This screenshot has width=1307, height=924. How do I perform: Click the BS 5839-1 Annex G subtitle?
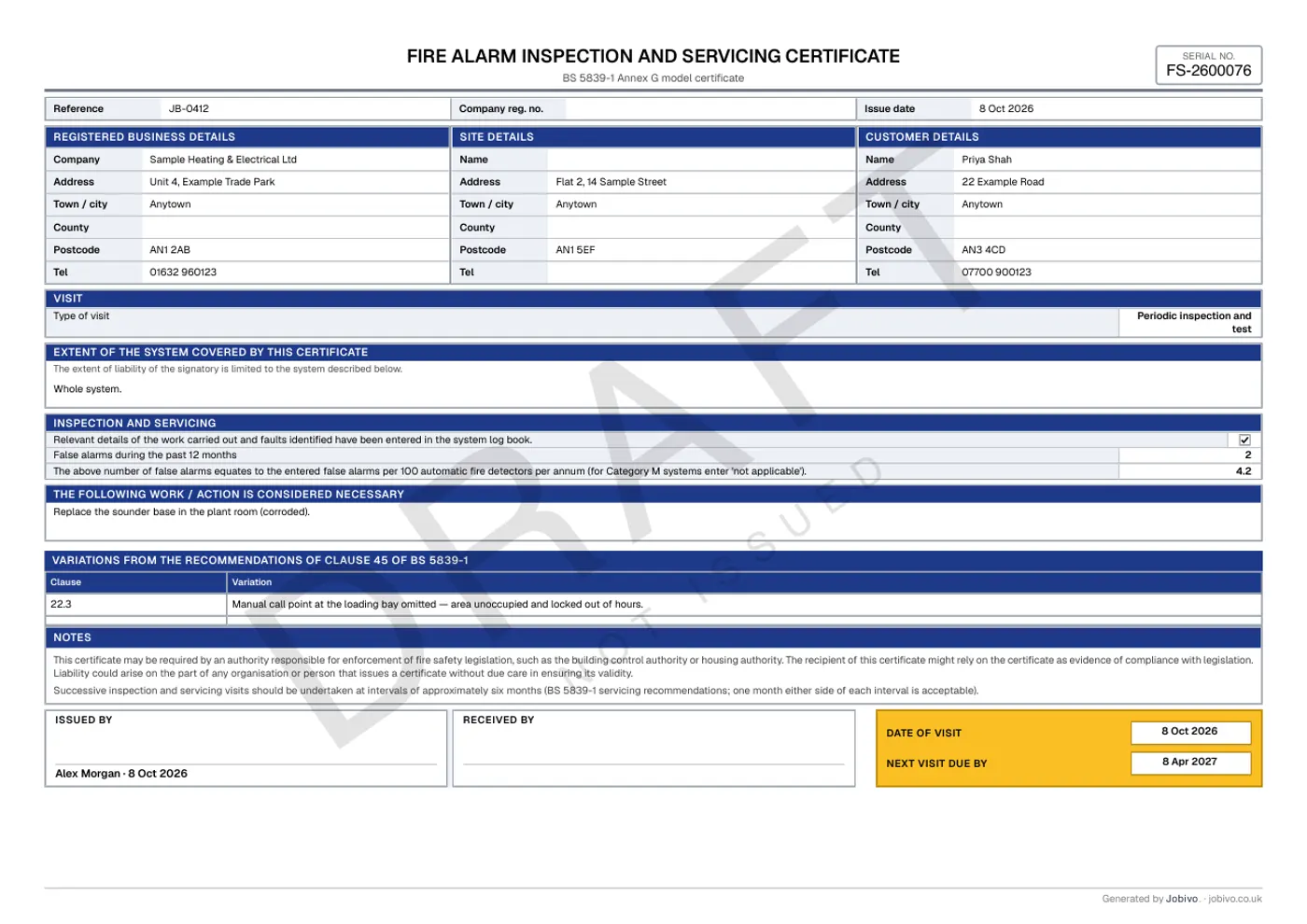coord(653,78)
